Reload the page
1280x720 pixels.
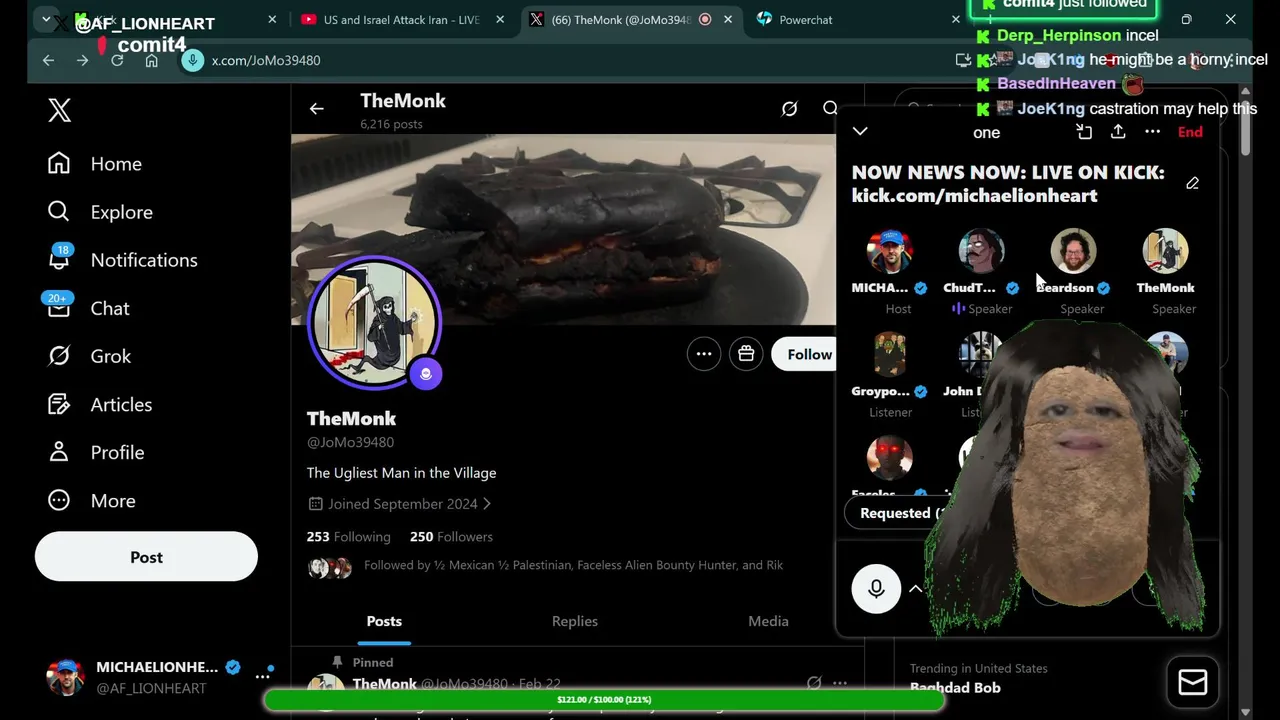(x=117, y=61)
